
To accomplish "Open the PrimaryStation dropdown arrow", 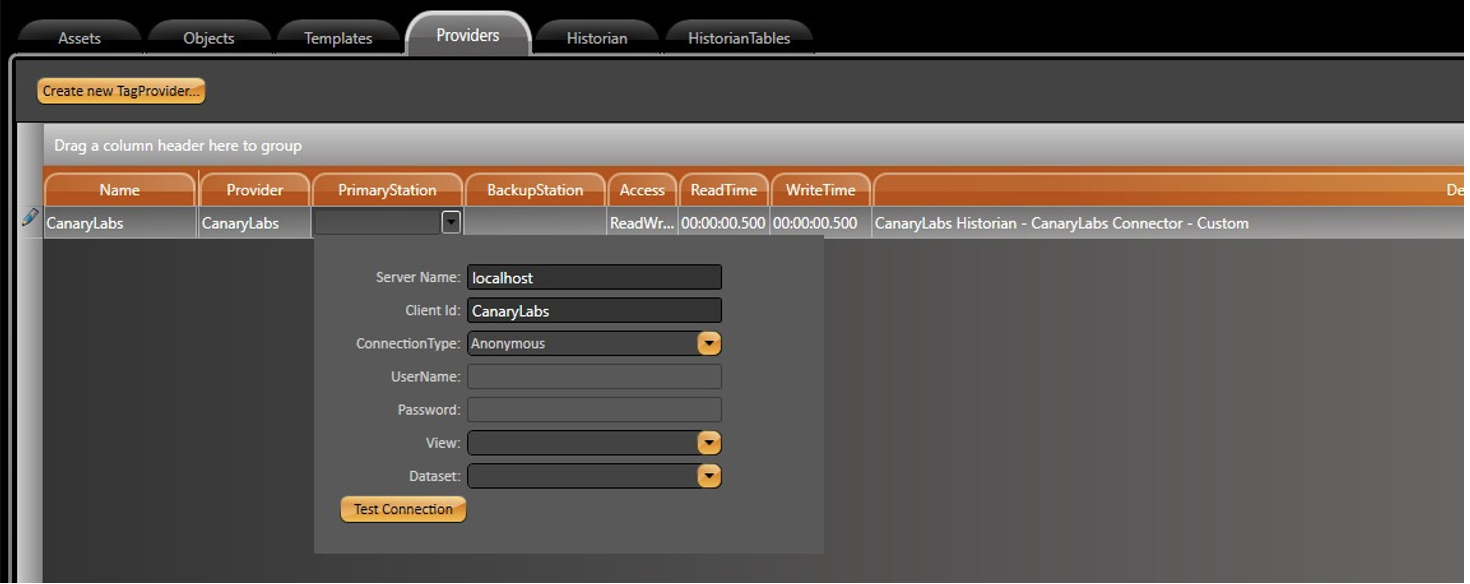I will [451, 222].
